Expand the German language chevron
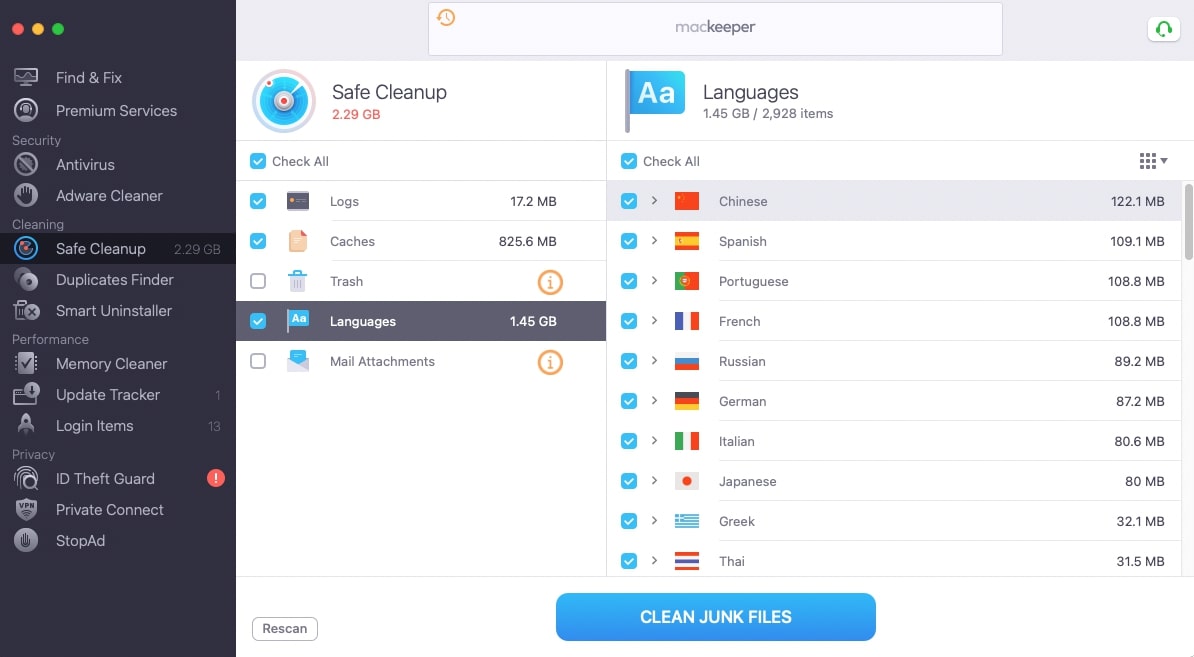Image resolution: width=1194 pixels, height=657 pixels. [654, 400]
